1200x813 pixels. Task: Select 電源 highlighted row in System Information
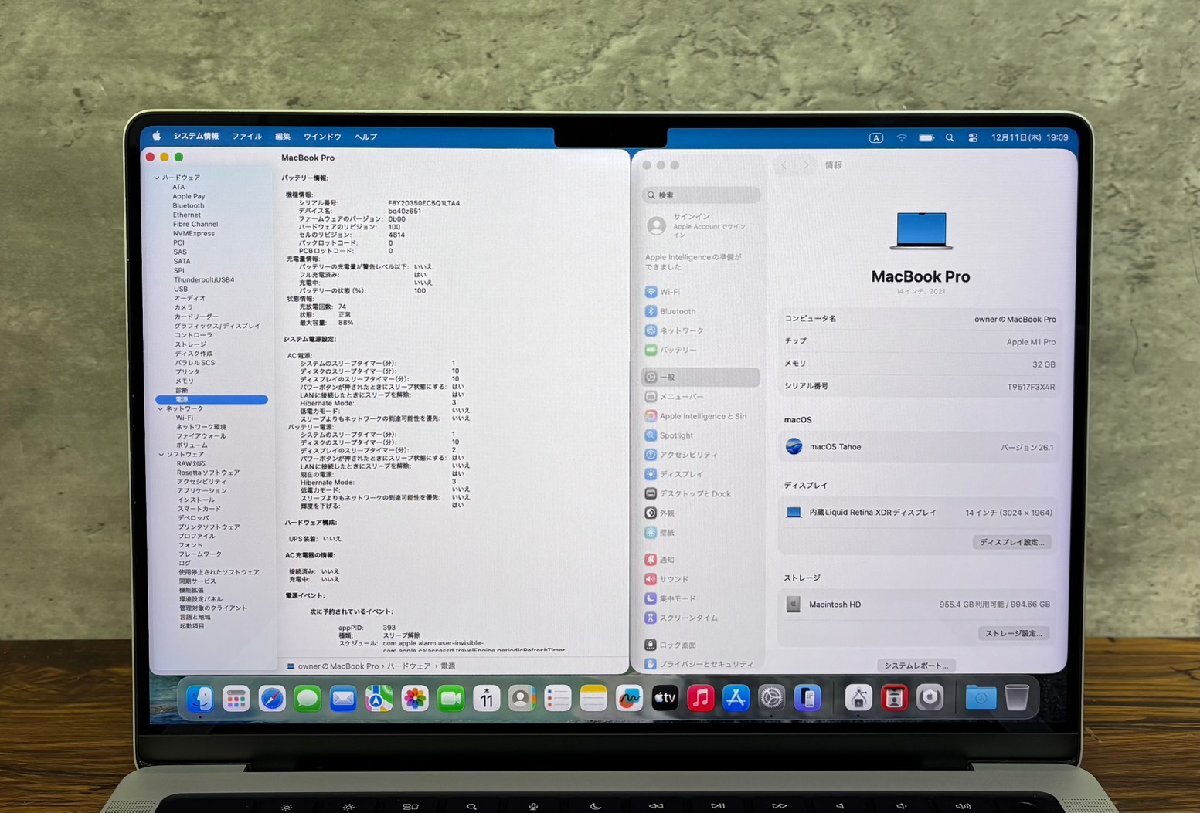point(211,400)
